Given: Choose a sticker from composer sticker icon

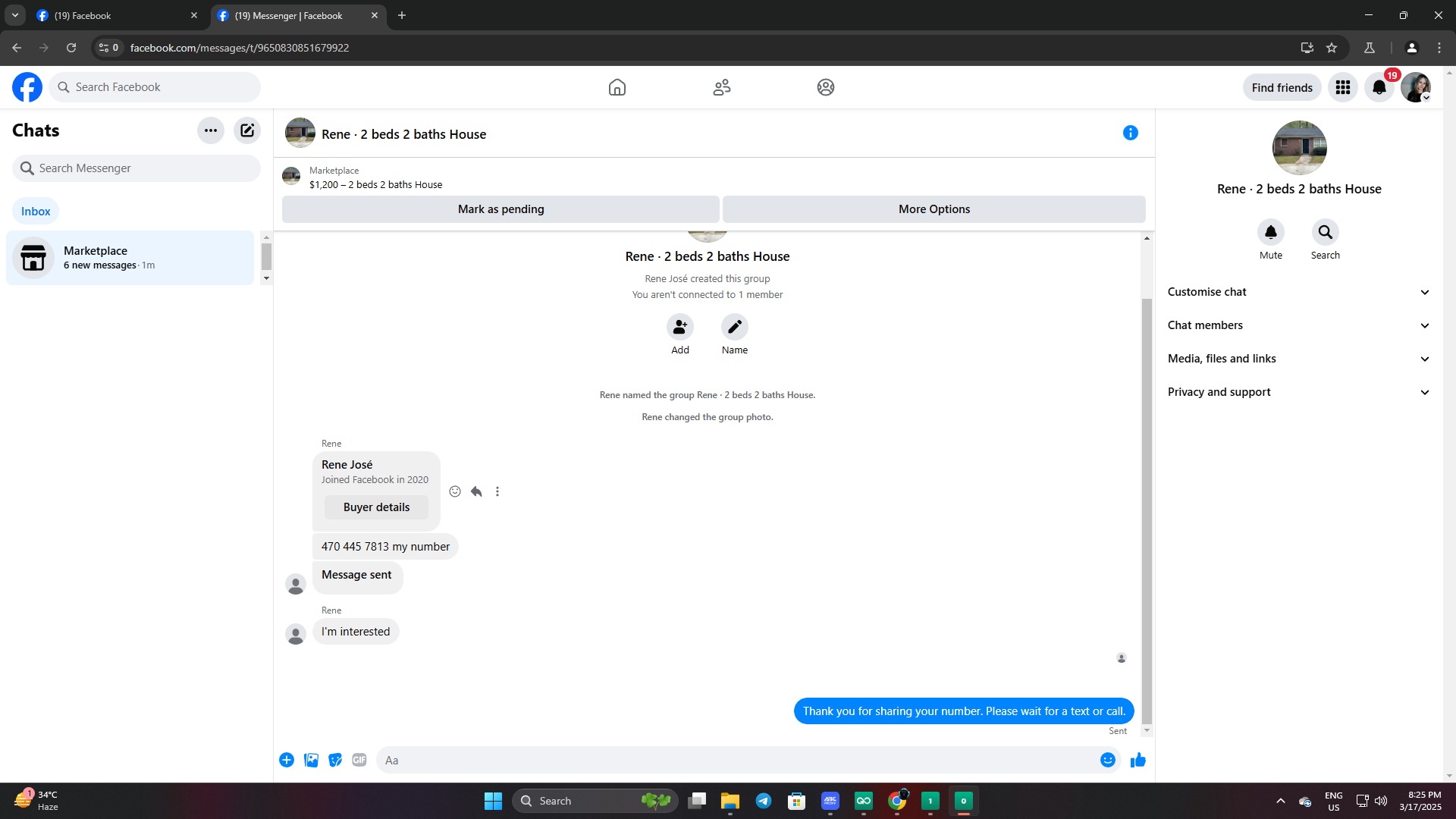Looking at the screenshot, I should click(335, 760).
